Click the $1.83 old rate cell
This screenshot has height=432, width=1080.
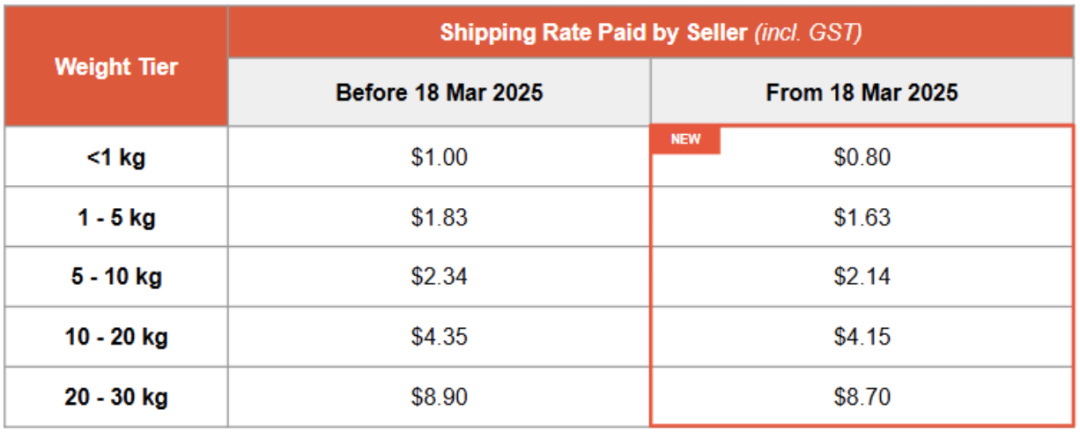439,217
